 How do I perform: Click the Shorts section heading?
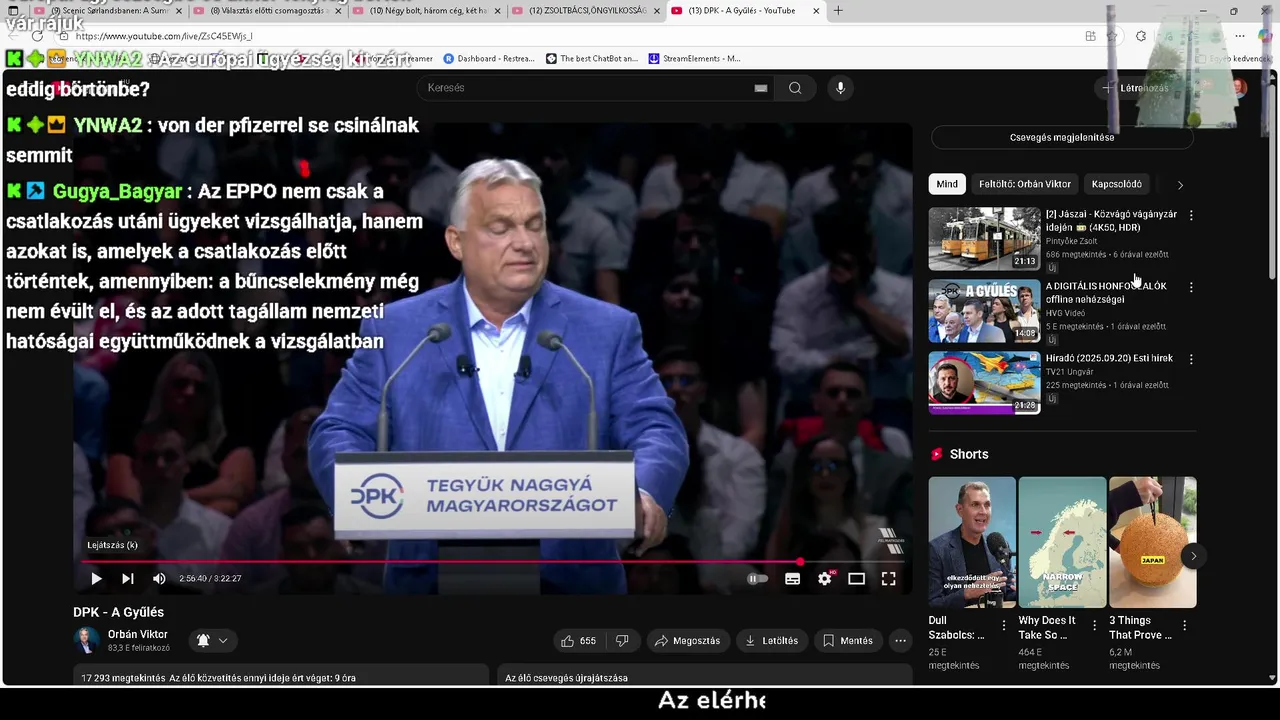968,454
